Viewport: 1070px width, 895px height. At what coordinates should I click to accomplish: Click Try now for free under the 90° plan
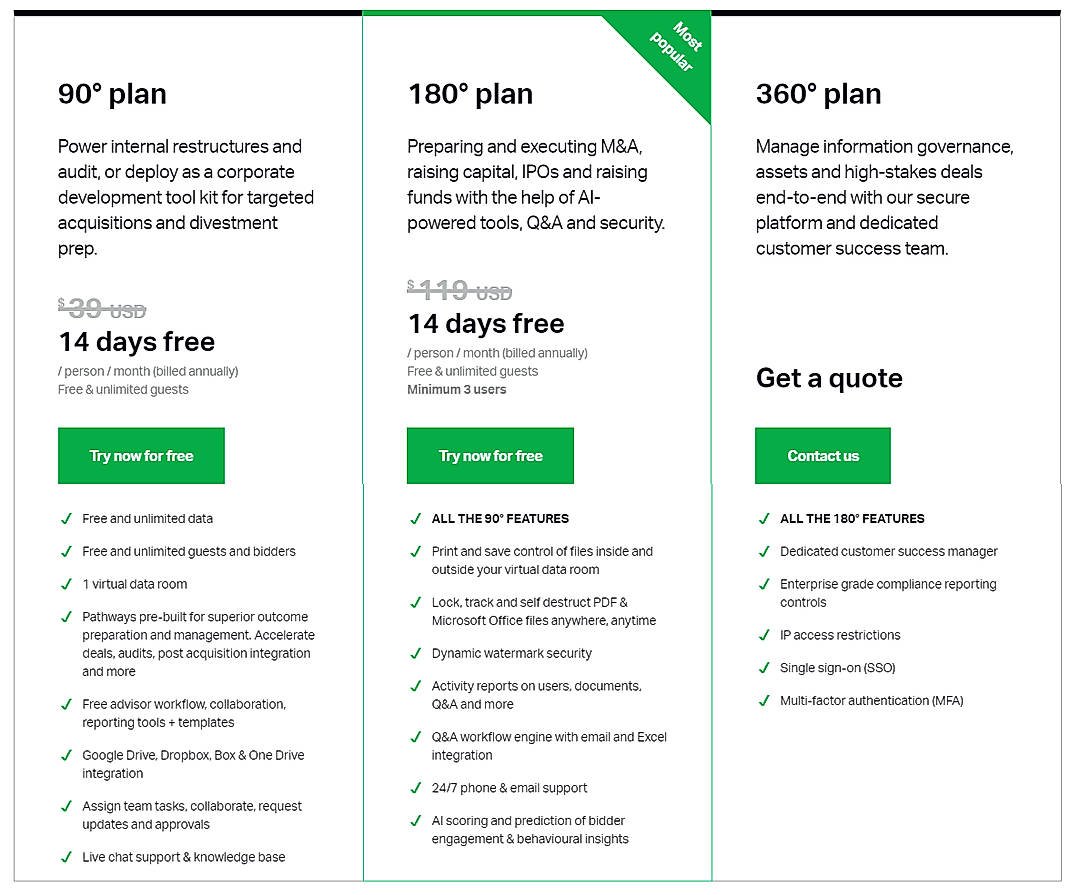click(x=141, y=455)
